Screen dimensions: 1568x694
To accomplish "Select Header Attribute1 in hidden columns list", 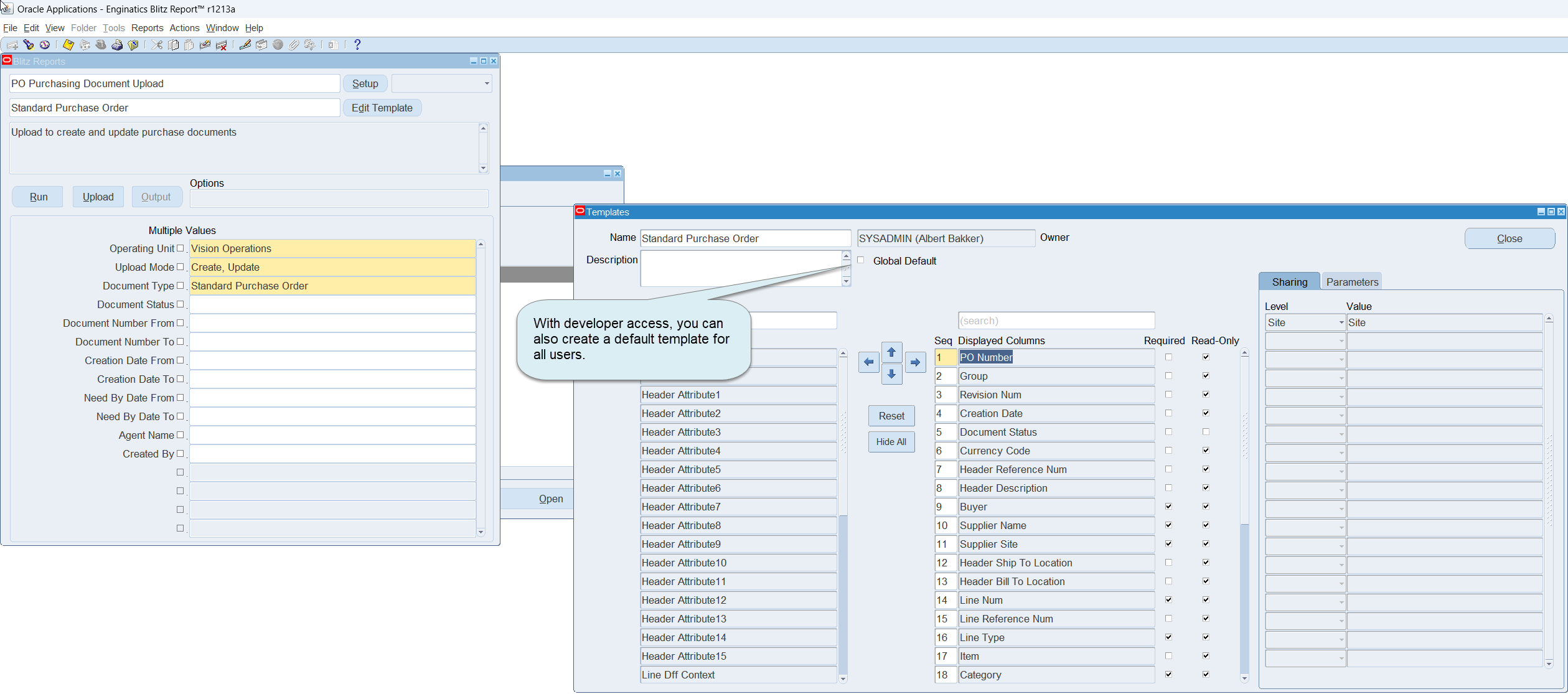I will pyautogui.click(x=738, y=395).
